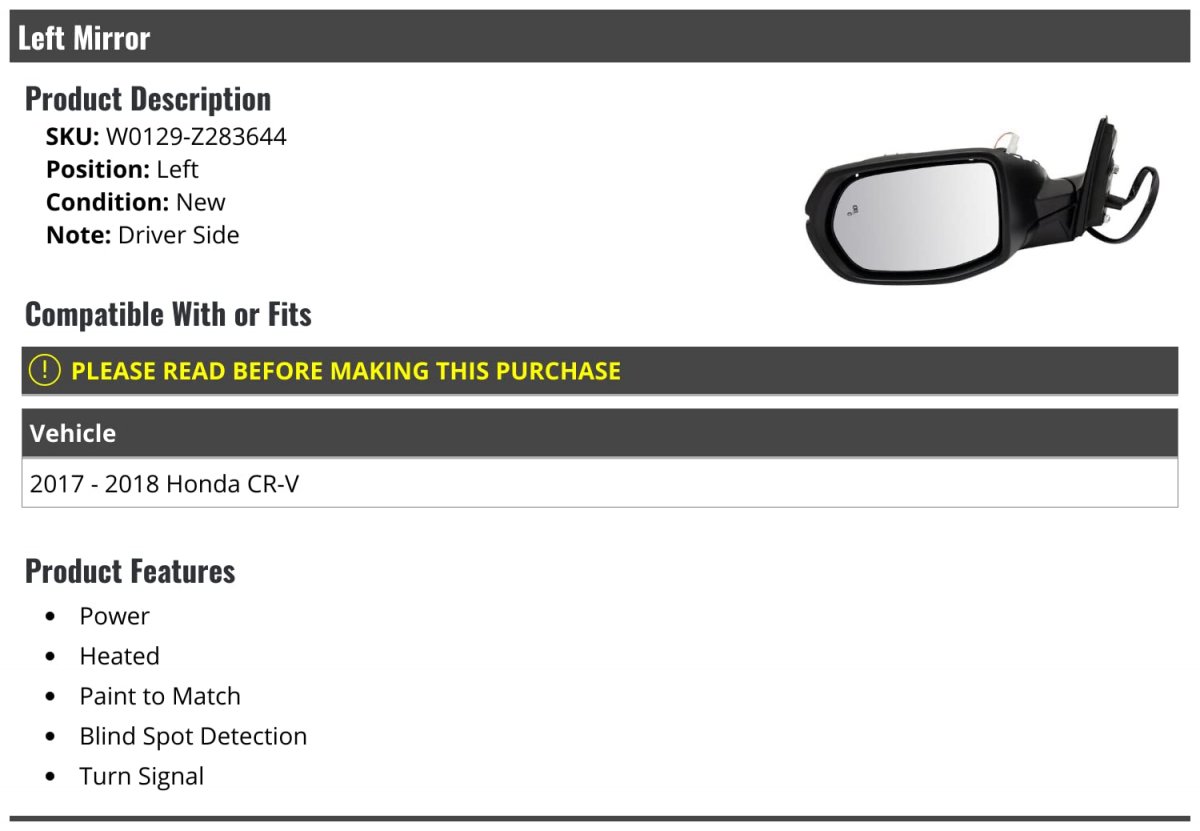The height and width of the screenshot is (831, 1200).
Task: Click the Turn Signal feature item
Action: pos(142,776)
